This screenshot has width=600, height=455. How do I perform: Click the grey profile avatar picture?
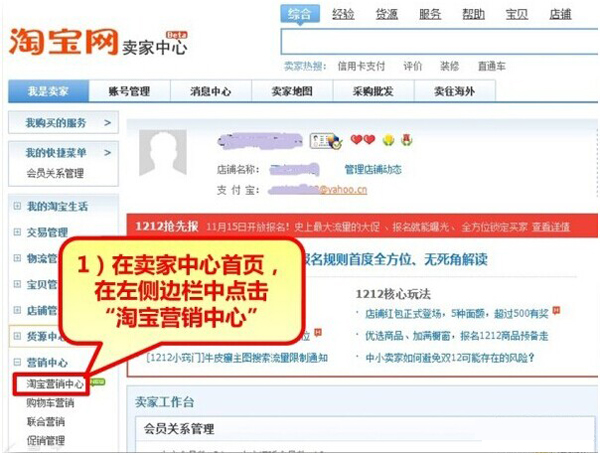[x=163, y=153]
